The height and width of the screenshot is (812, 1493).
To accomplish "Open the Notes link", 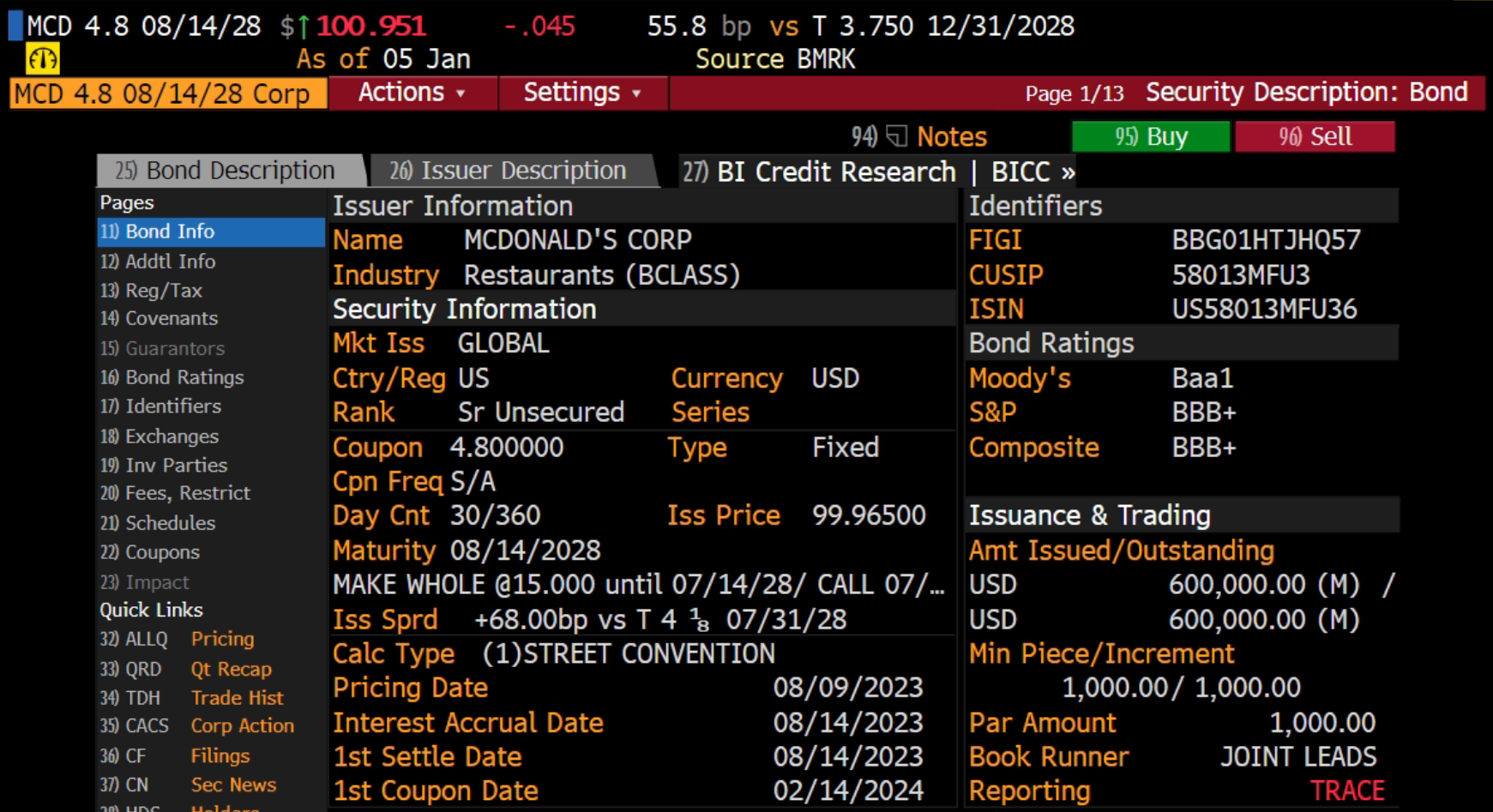I will 952,136.
